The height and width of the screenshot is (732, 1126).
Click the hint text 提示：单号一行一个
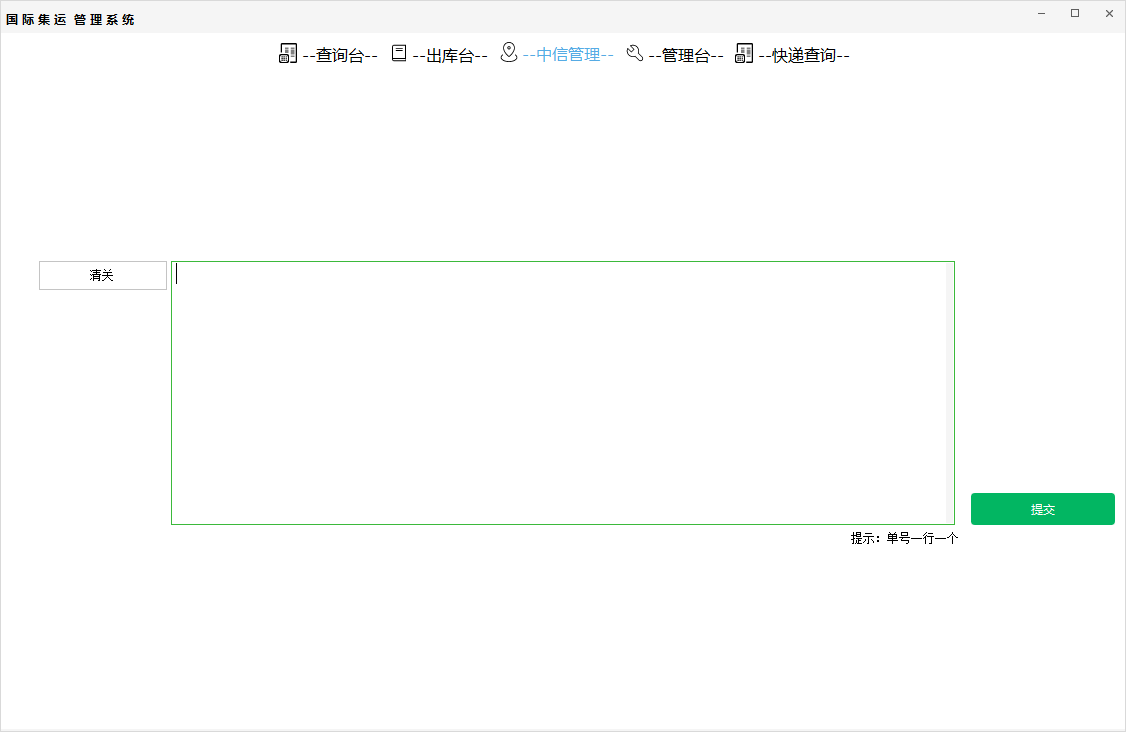pyautogui.click(x=904, y=538)
